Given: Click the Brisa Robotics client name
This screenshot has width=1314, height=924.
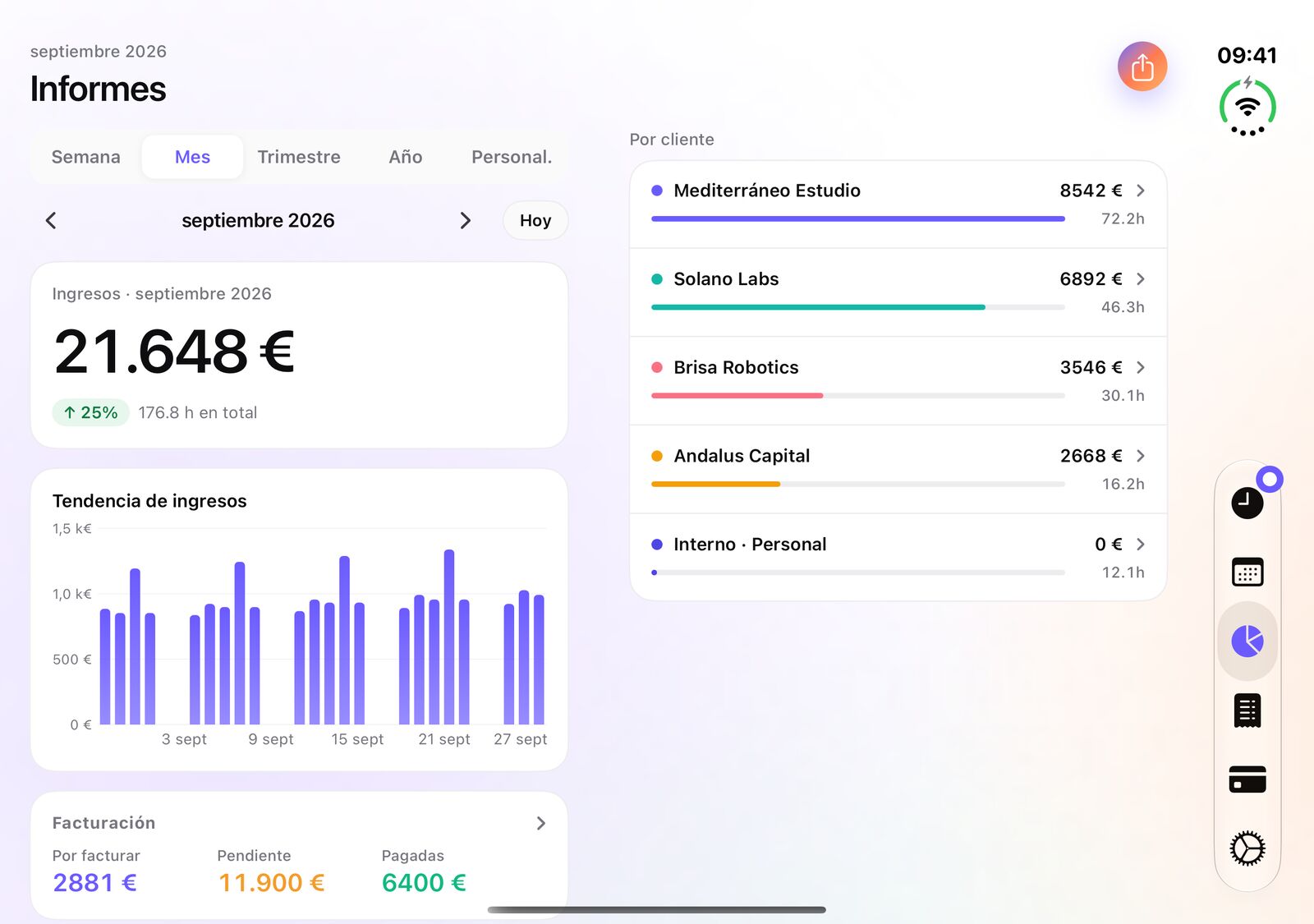Looking at the screenshot, I should [736, 367].
